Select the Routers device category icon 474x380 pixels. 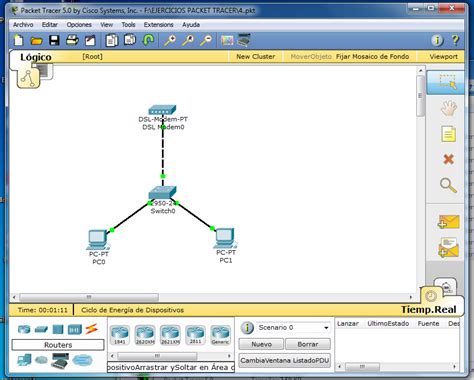[x=24, y=330]
